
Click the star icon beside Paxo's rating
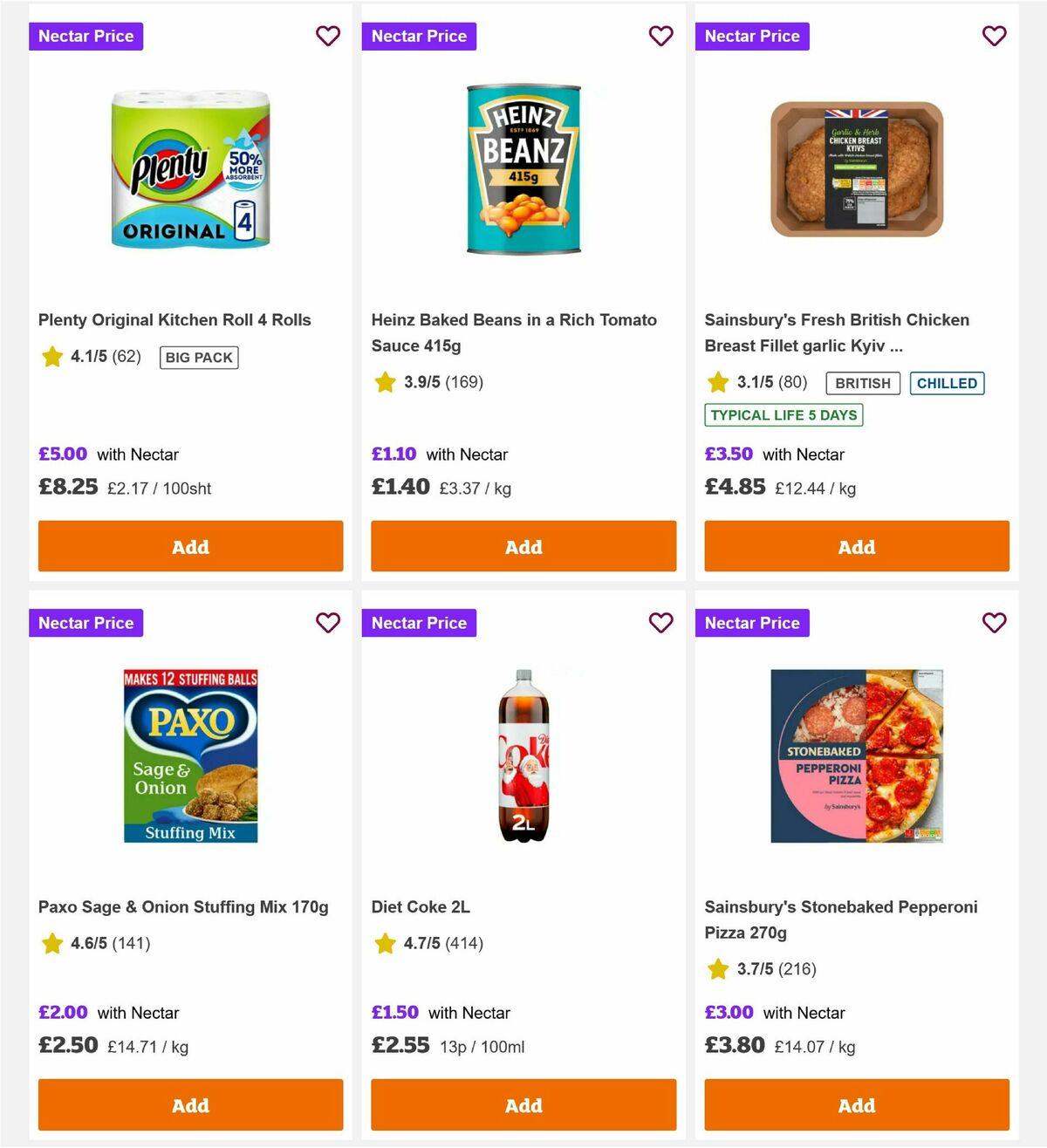point(51,943)
